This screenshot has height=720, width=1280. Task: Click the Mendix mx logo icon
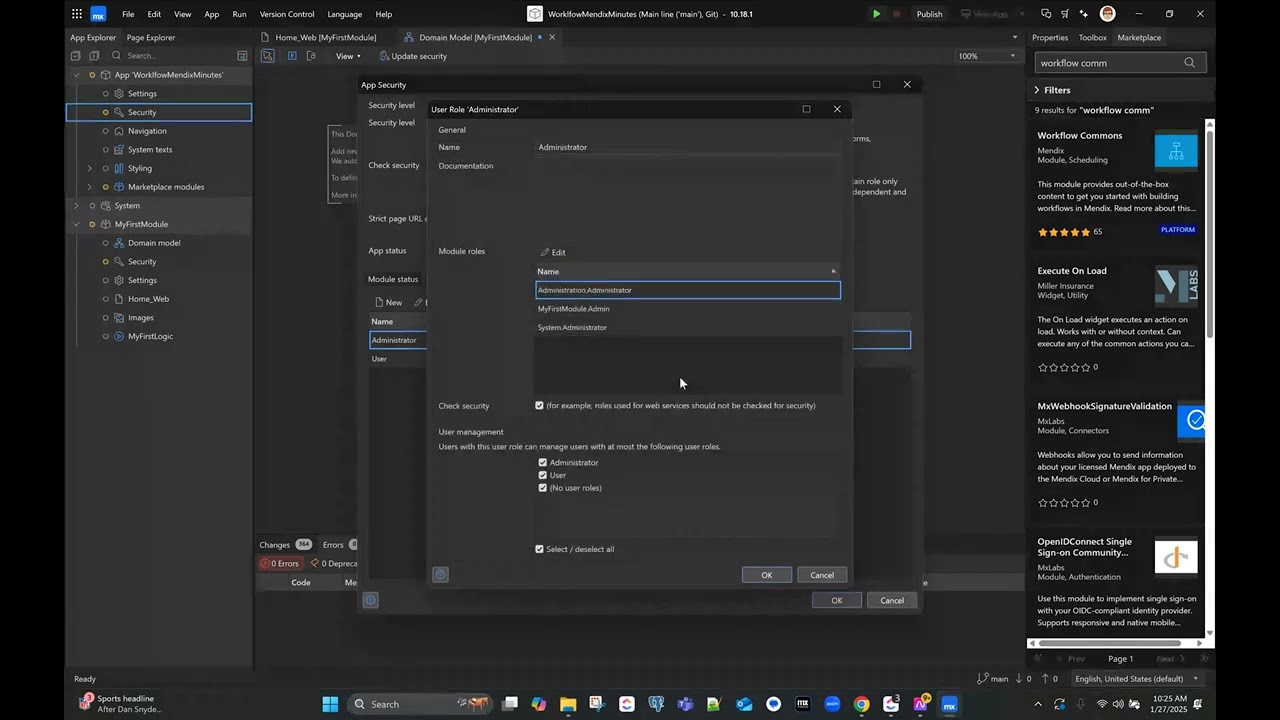pyautogui.click(x=98, y=14)
